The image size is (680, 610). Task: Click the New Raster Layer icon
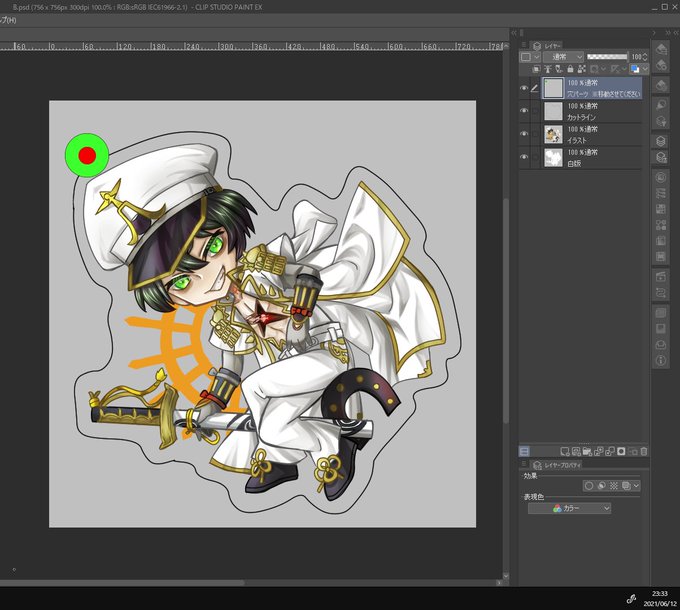565,451
